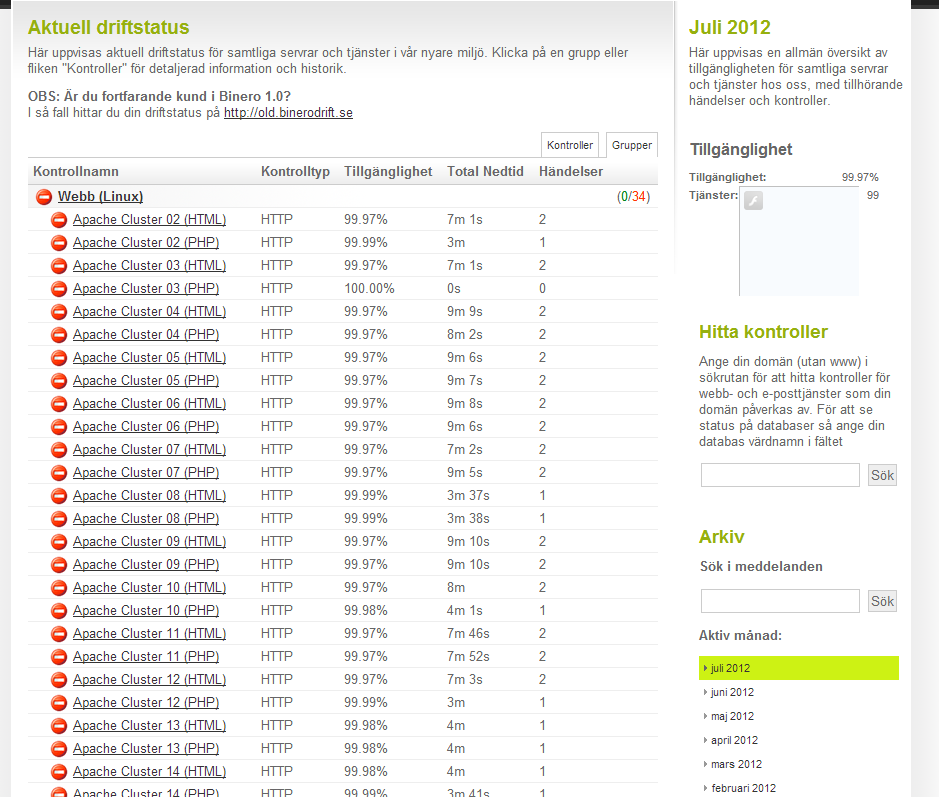Image resolution: width=939 pixels, height=797 pixels.
Task: Click the 7m 52s downtime value
Action: [x=468, y=656]
